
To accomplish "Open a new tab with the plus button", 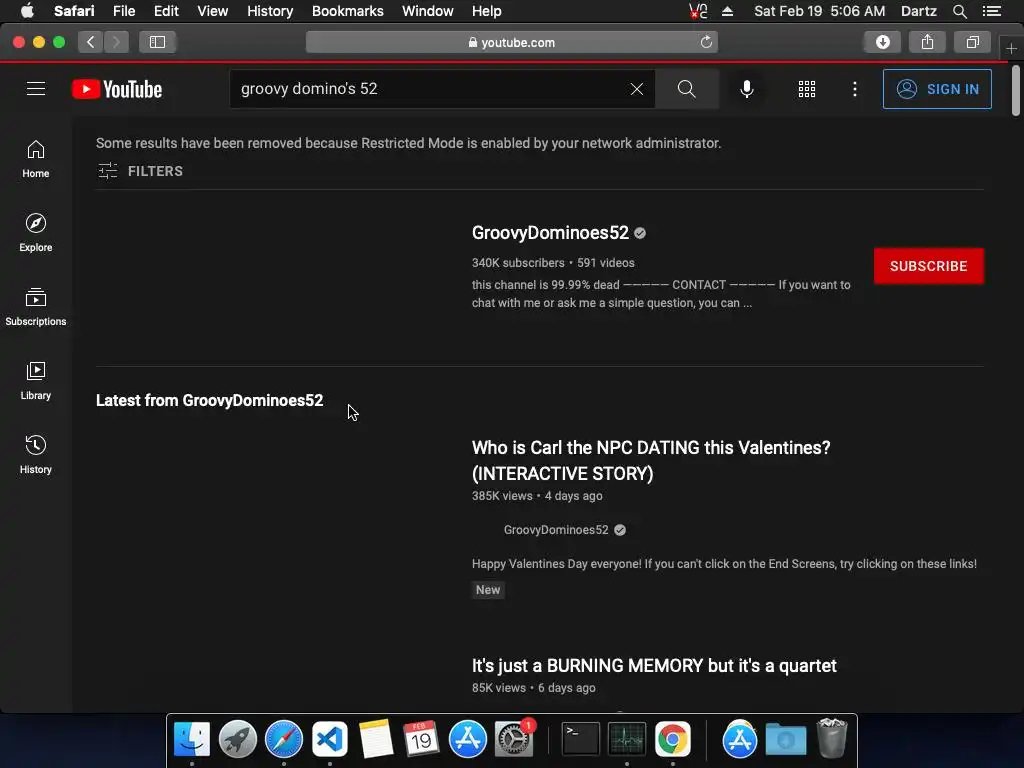I will click(1011, 48).
